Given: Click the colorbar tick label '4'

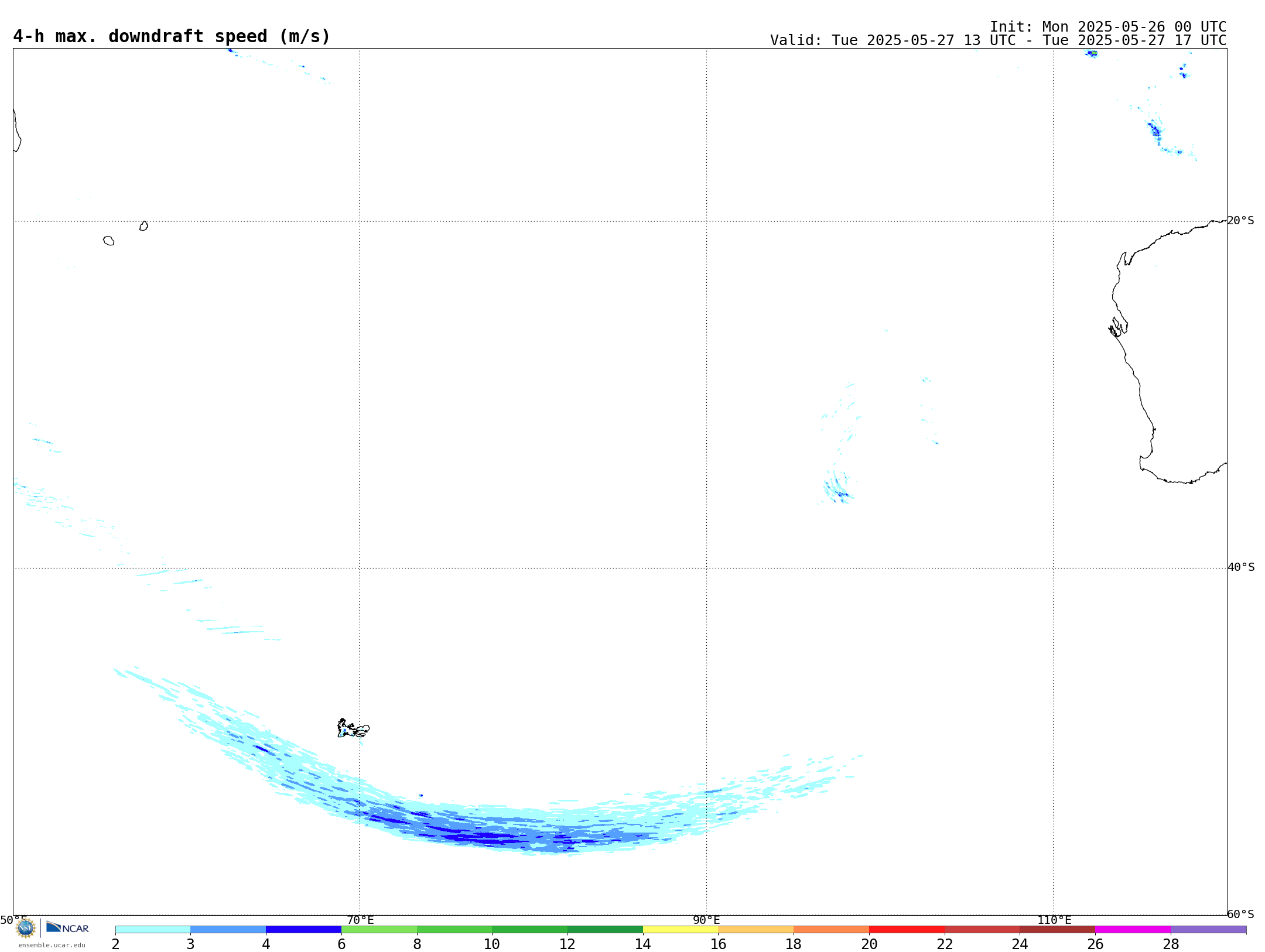Looking at the screenshot, I should (x=266, y=944).
